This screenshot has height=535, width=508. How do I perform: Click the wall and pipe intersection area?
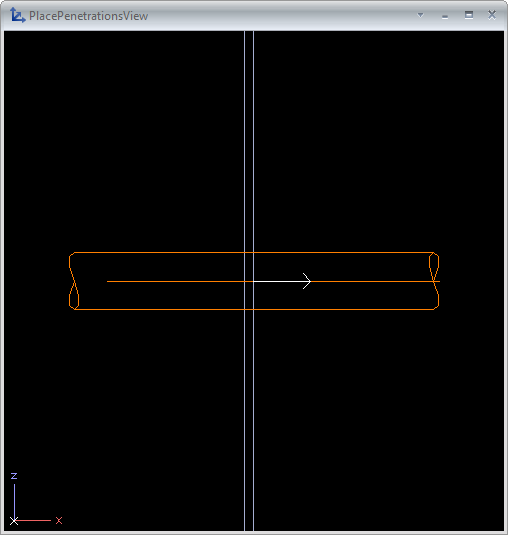249,281
